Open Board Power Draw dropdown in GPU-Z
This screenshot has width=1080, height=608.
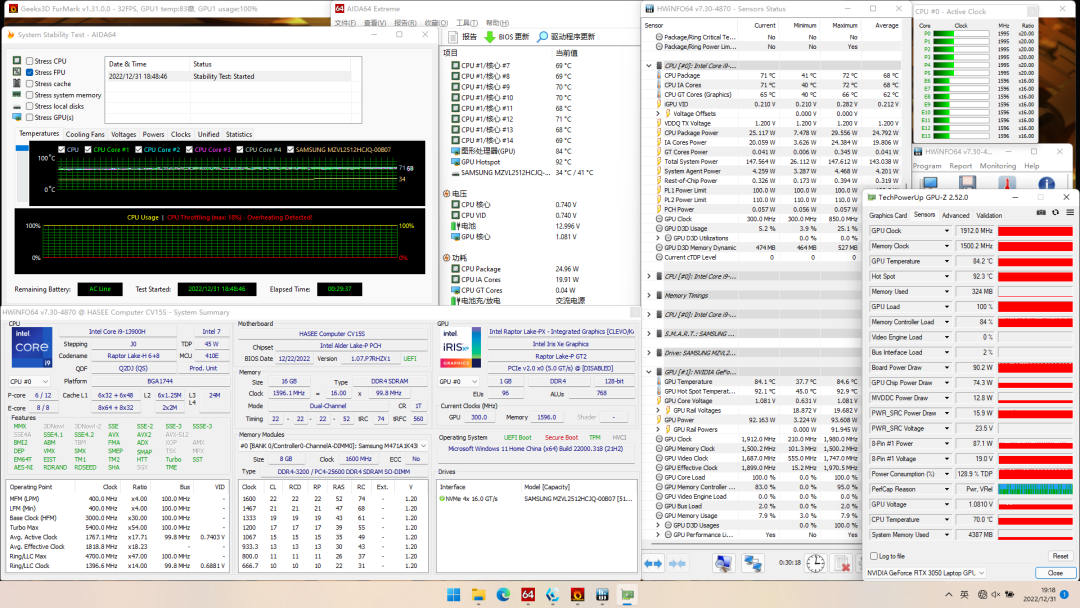click(x=946, y=368)
